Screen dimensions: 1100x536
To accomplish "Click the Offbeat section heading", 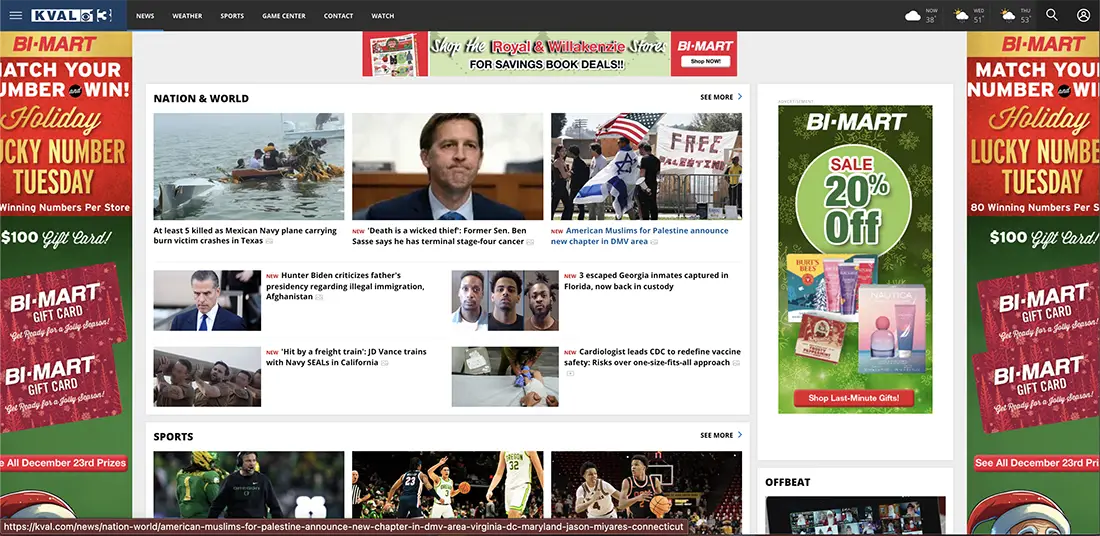I will tap(788, 483).
